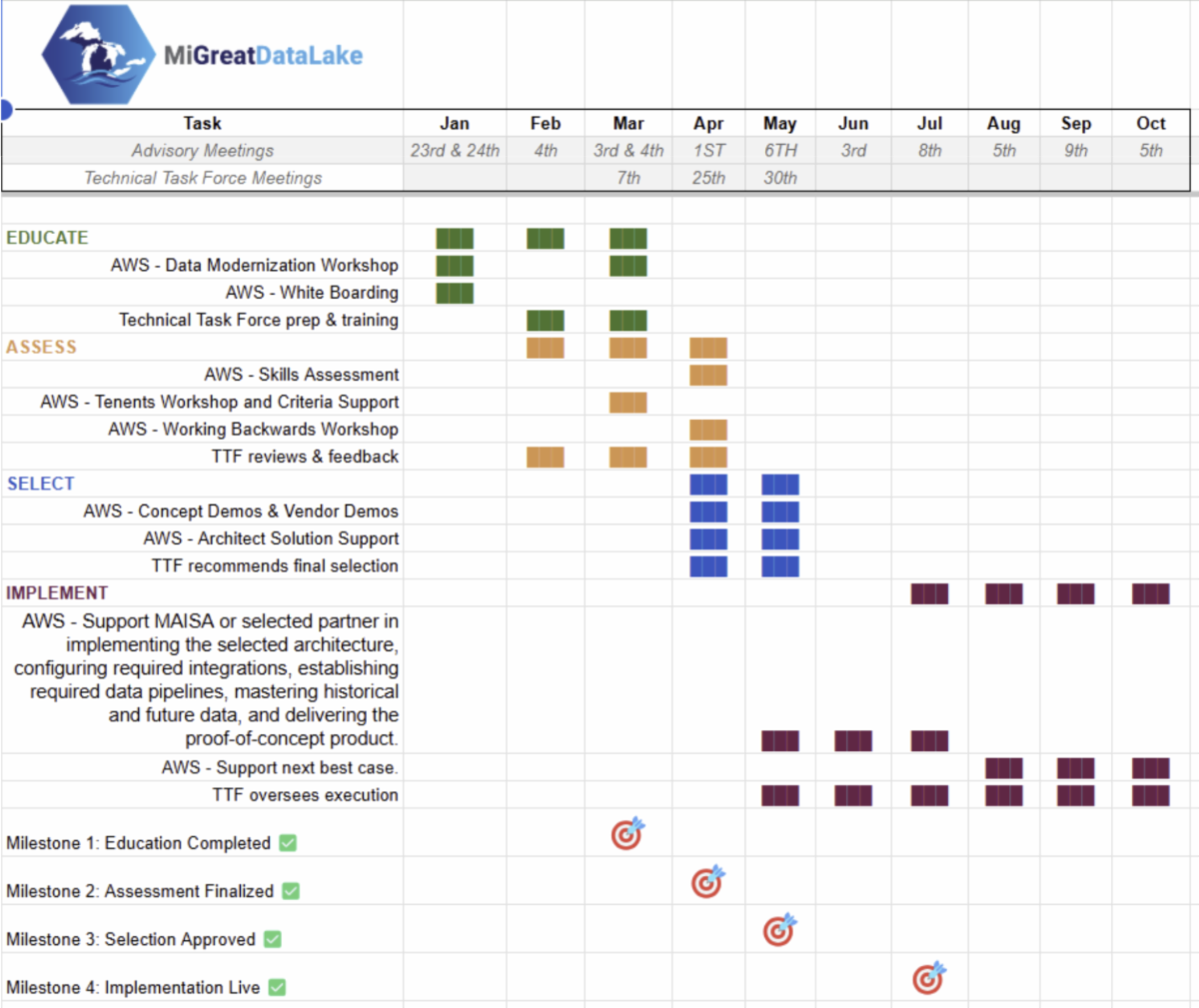
Task: Toggle the Milestone 2 Assessment Finalized checkbox
Action: pos(291,891)
